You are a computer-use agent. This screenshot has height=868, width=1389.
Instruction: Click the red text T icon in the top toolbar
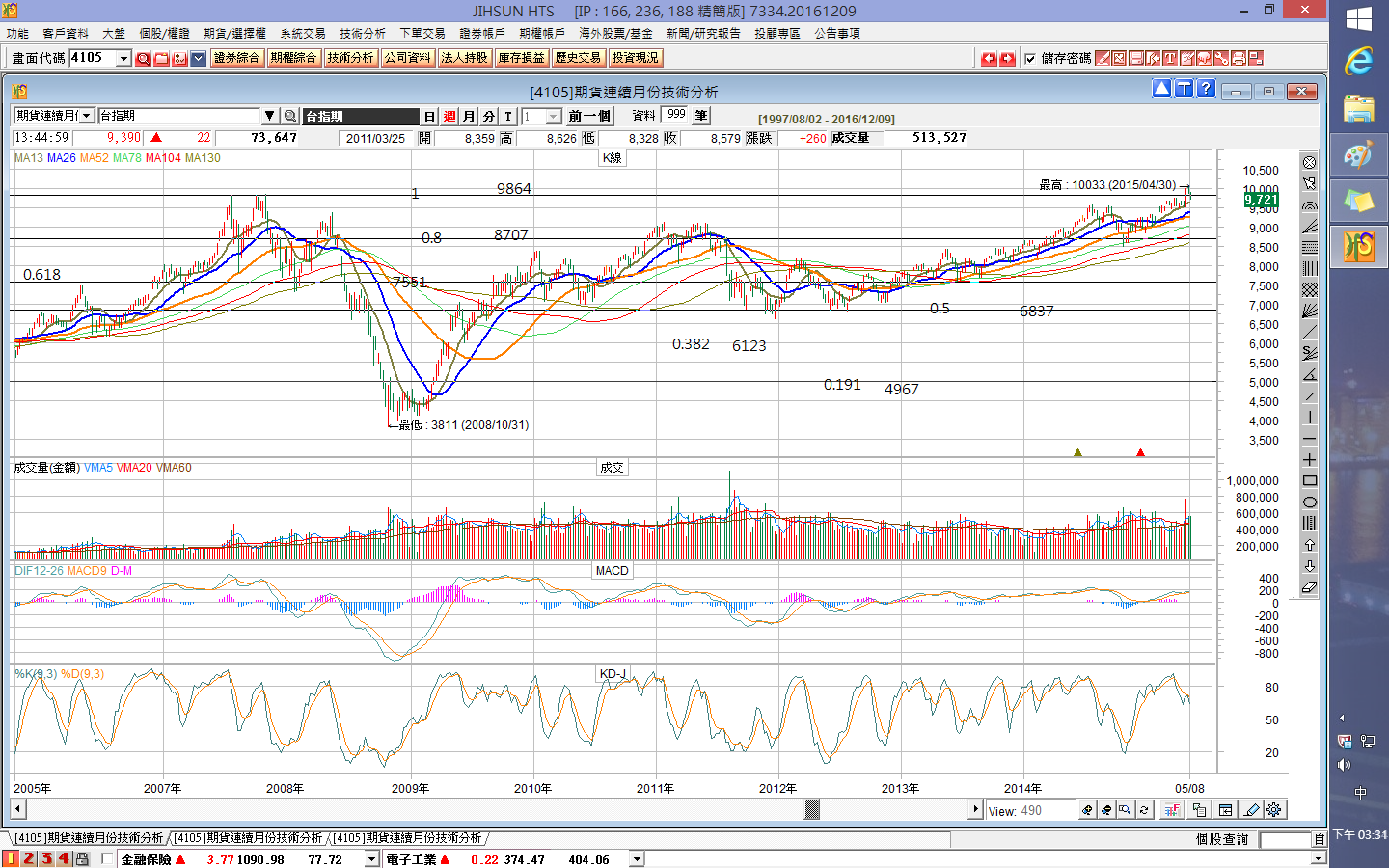[x=1170, y=58]
